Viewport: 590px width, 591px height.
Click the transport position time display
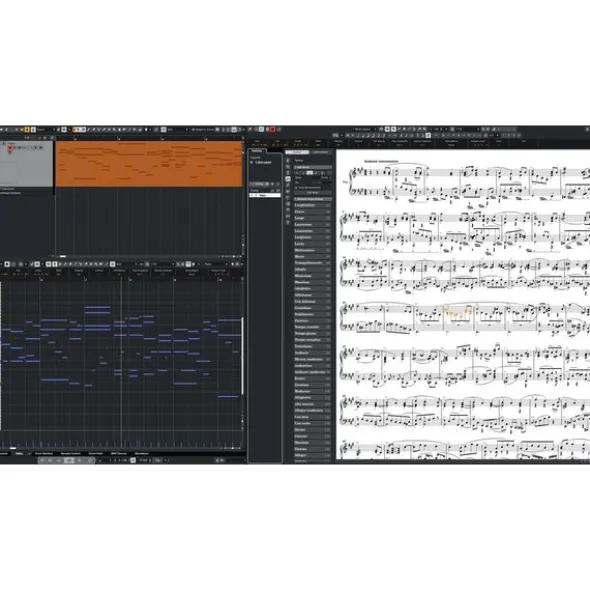(x=118, y=460)
